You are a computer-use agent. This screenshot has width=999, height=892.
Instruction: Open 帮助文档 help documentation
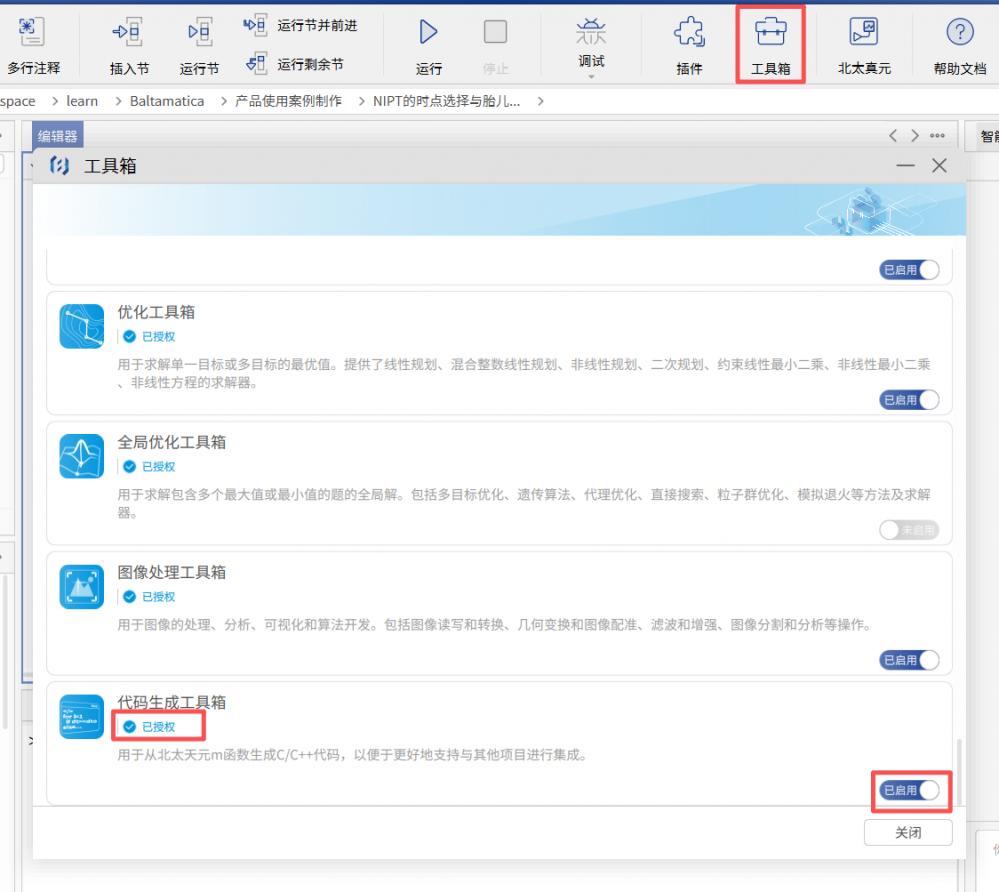[x=959, y=33]
